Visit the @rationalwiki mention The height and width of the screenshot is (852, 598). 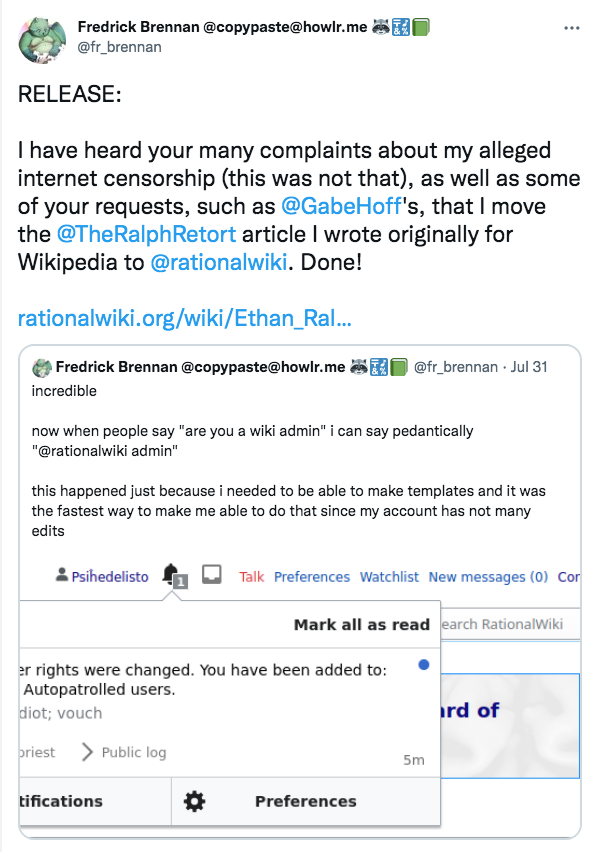point(218,263)
